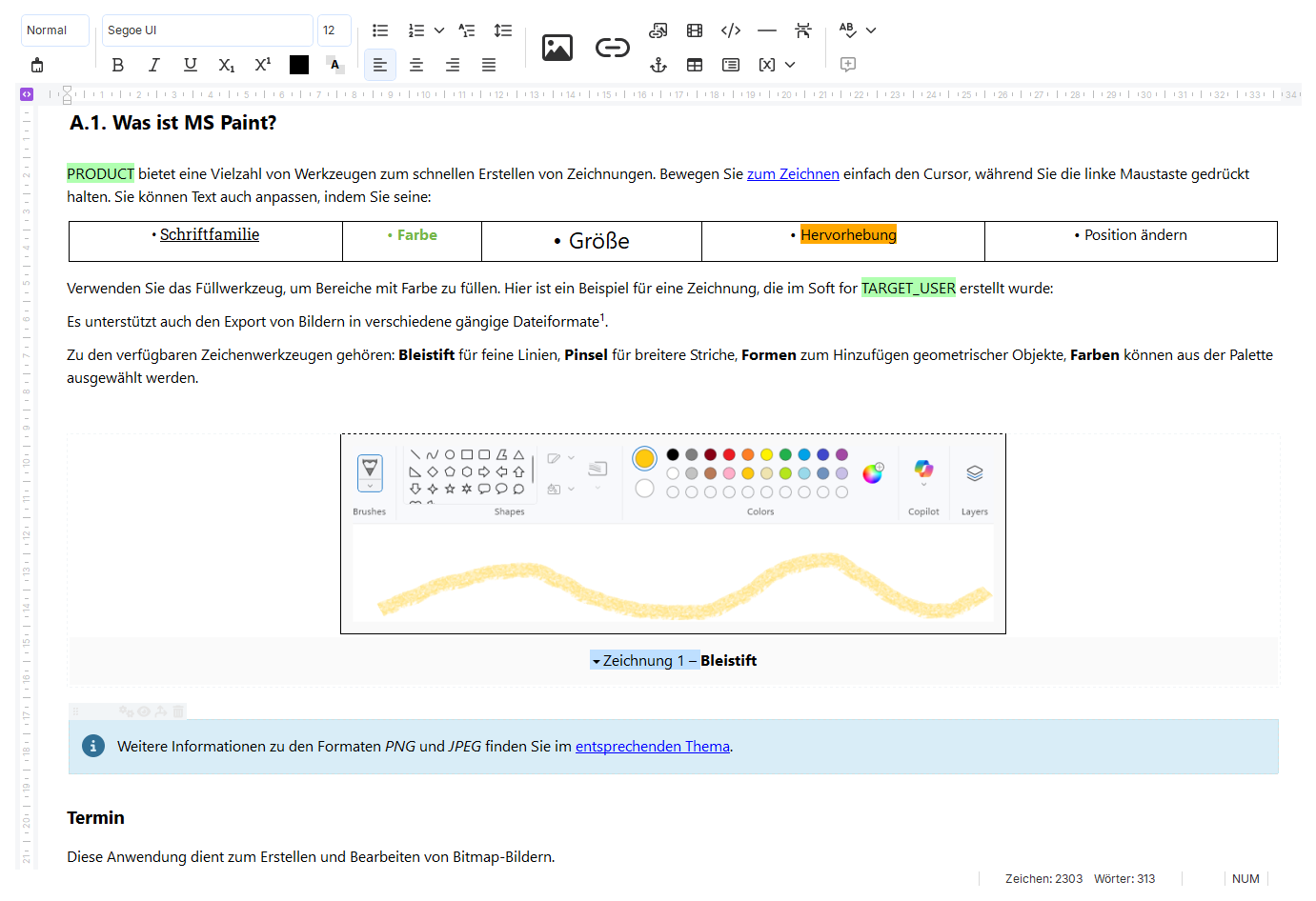Screen dimensions: 1316x901
Task: Open the Normal paragraph style dropdown
Action: click(x=55, y=30)
